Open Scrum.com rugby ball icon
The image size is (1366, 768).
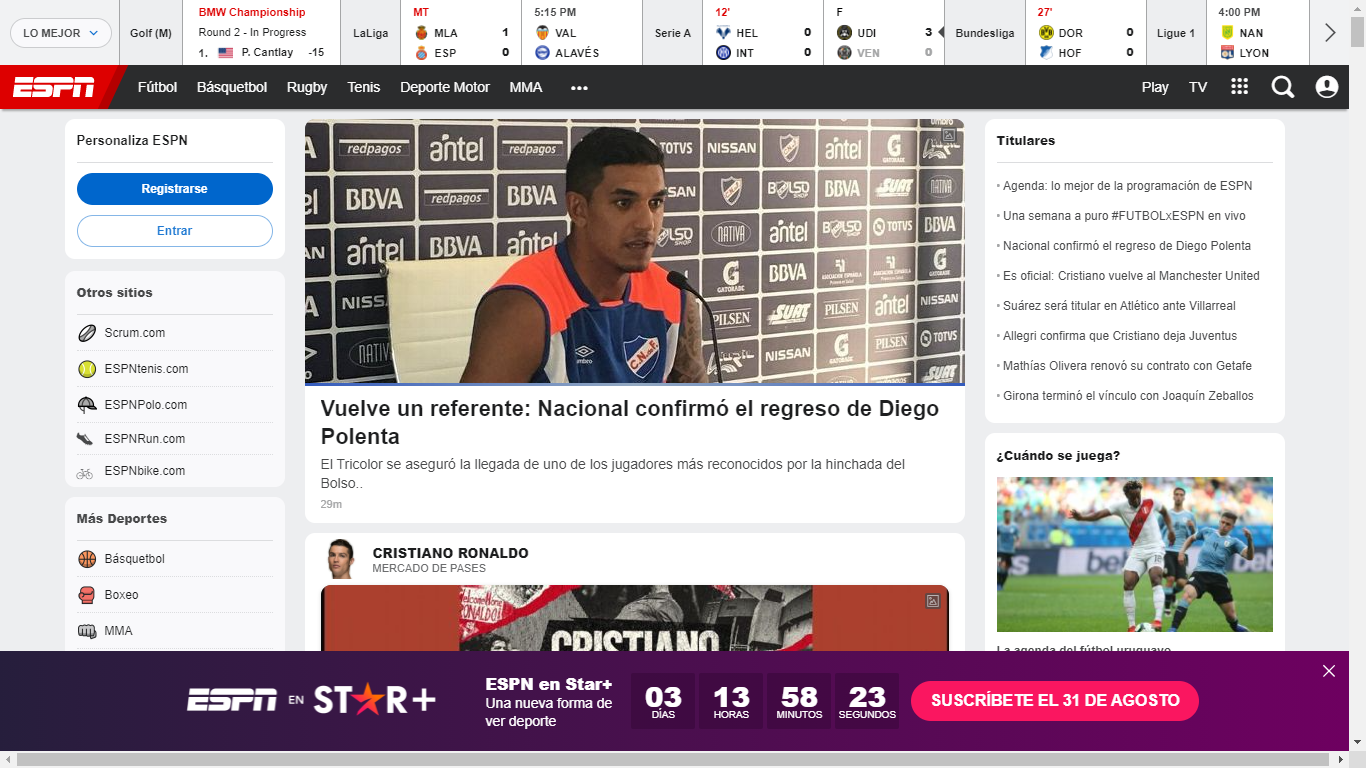tap(87, 333)
